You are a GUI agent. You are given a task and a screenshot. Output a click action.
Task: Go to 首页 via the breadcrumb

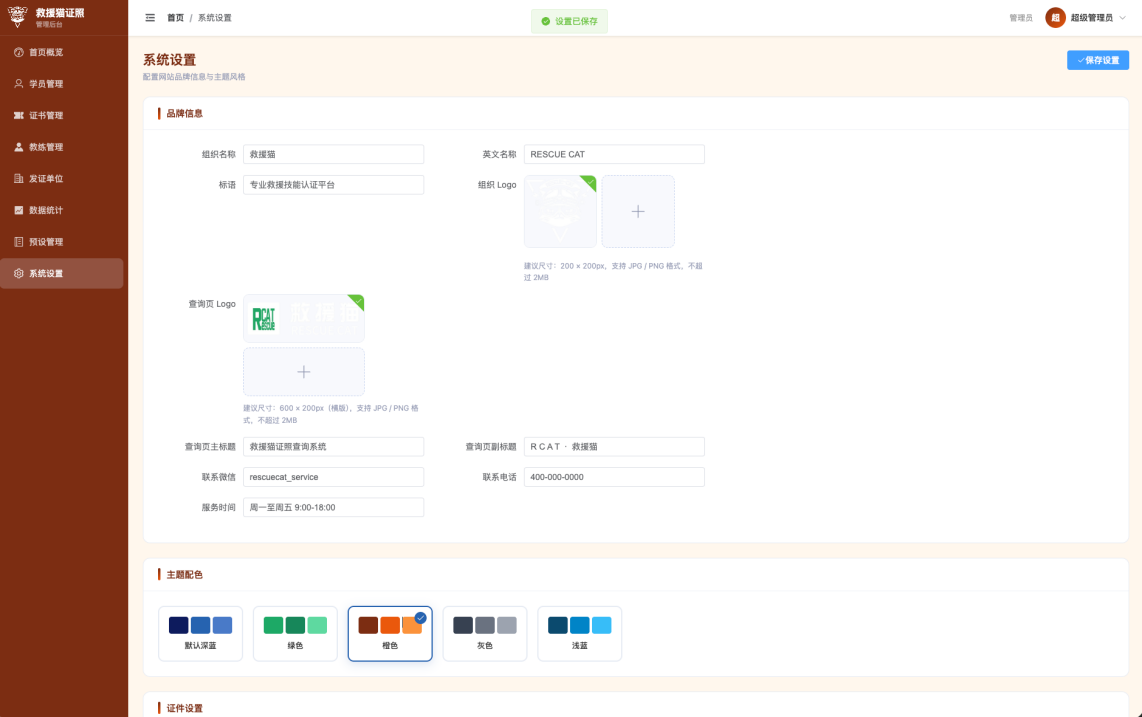click(x=175, y=18)
